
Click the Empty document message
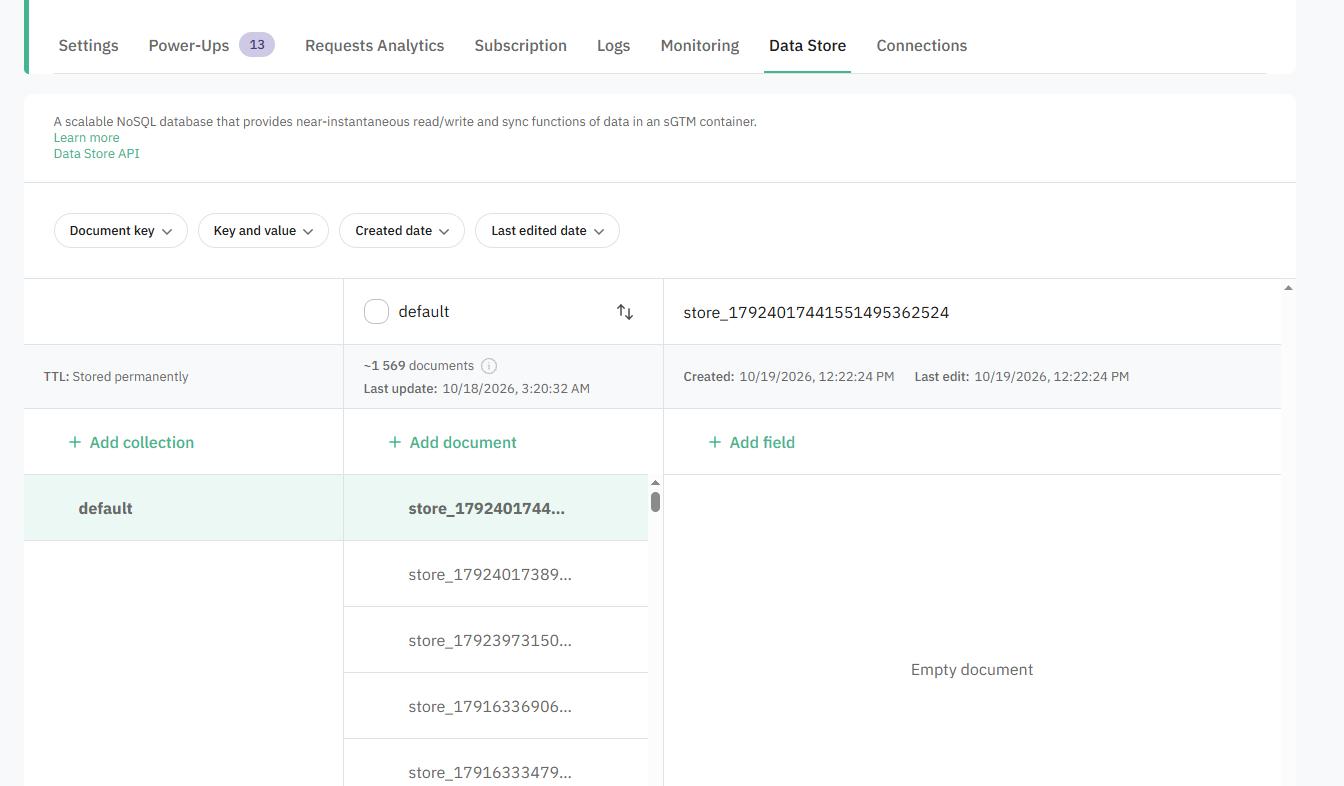click(x=972, y=670)
